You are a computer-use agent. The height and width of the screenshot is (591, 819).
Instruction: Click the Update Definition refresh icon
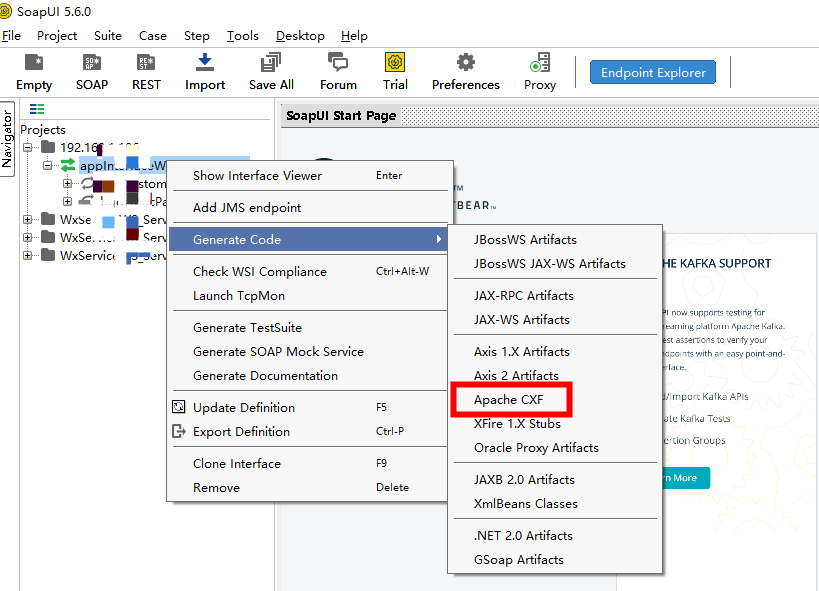179,407
